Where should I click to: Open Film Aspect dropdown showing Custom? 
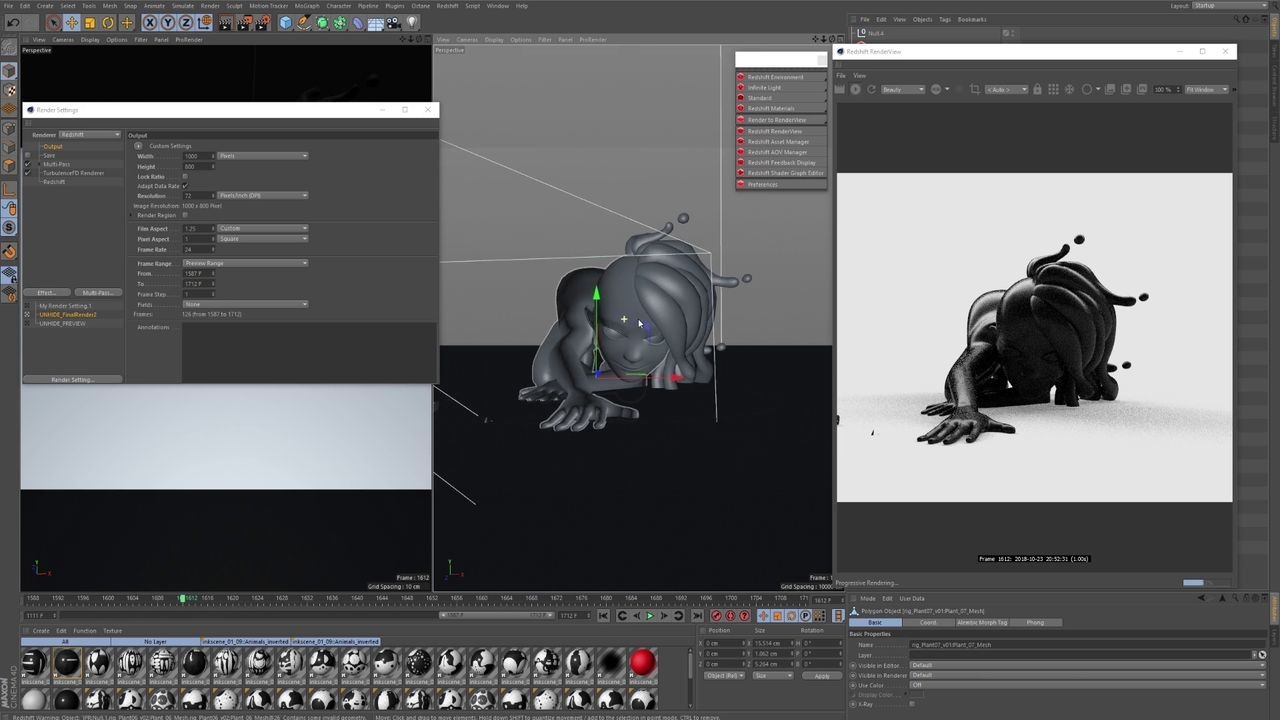click(262, 229)
